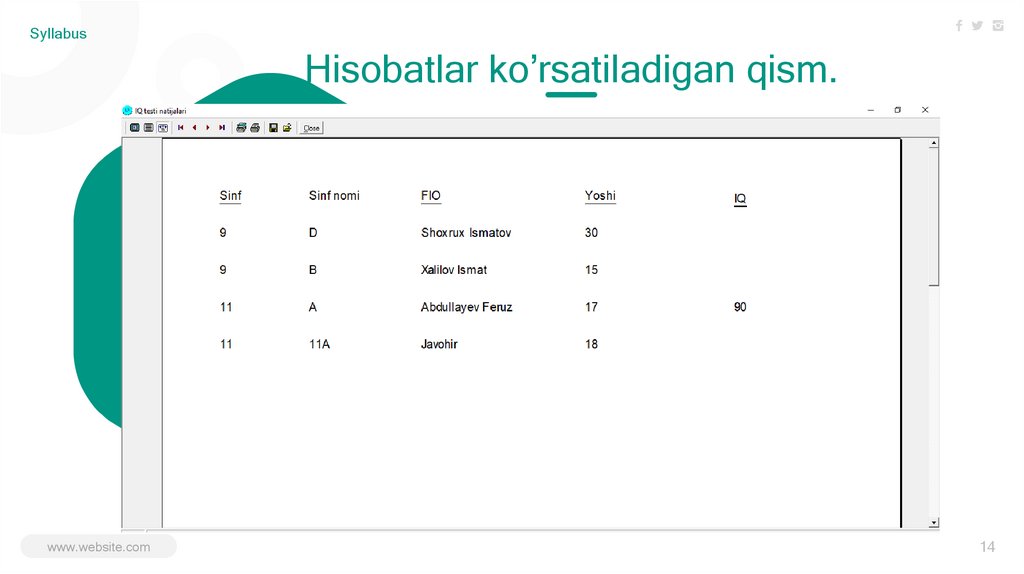
Task: Click the Sinf nomi column header
Action: [334, 196]
